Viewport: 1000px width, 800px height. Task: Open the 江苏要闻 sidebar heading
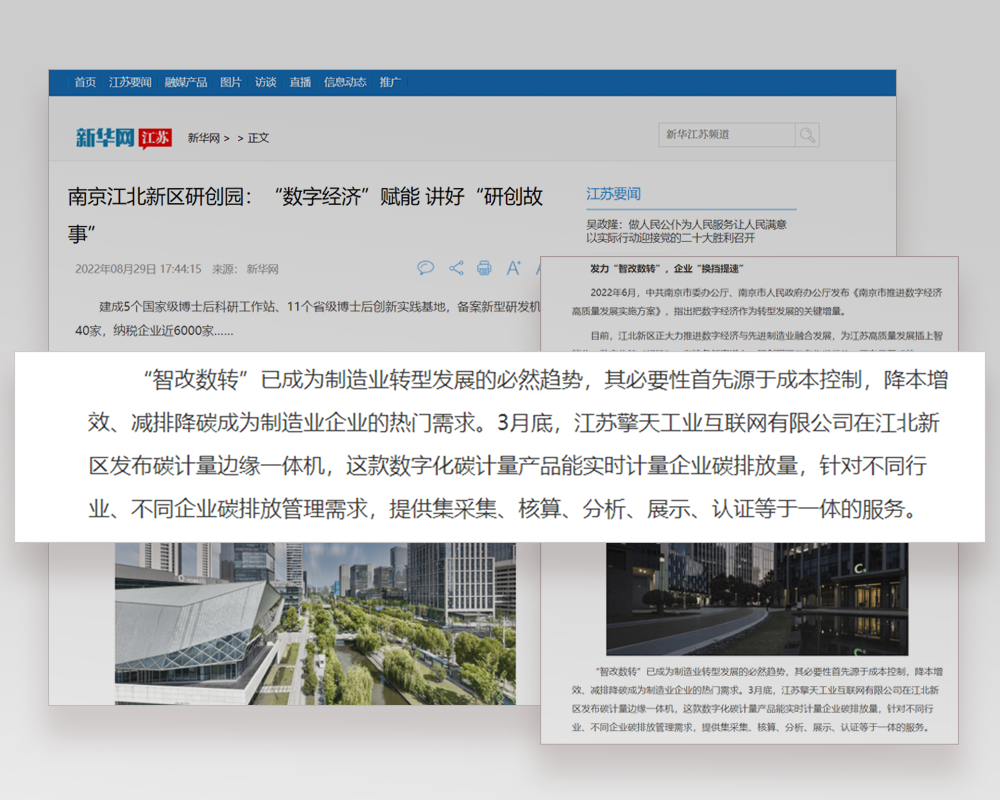[614, 194]
